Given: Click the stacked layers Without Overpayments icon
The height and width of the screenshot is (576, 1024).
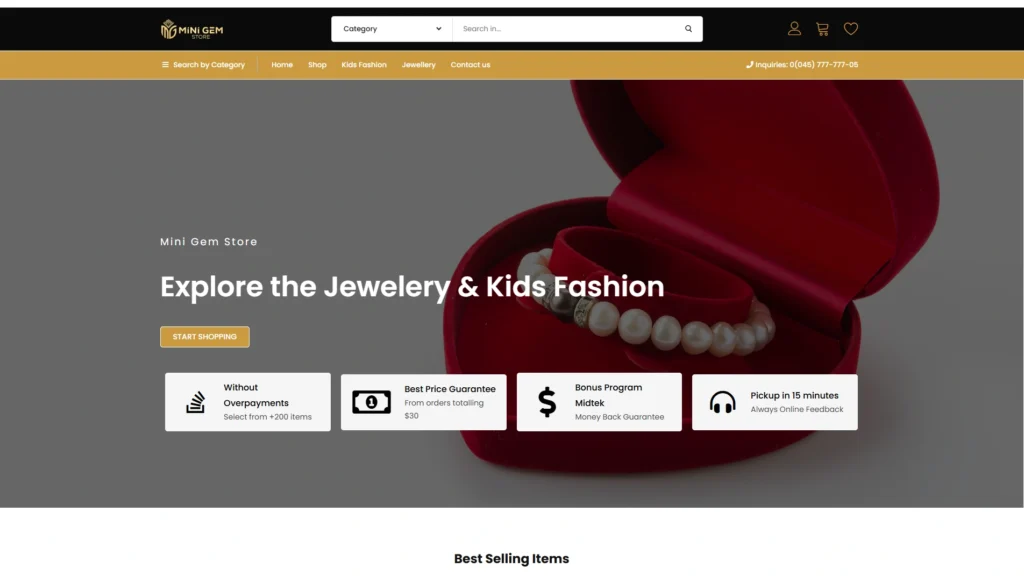Looking at the screenshot, I should (x=196, y=402).
